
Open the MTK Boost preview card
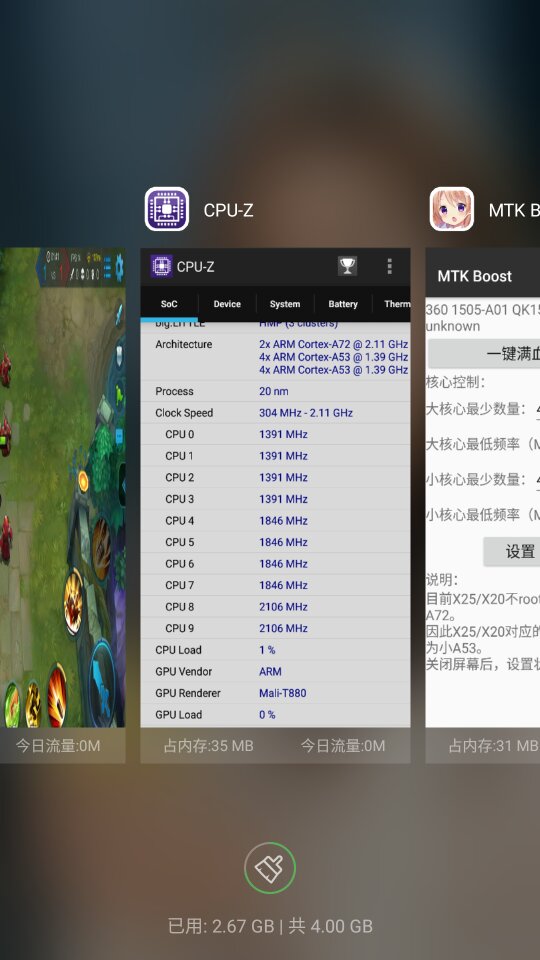[482, 487]
